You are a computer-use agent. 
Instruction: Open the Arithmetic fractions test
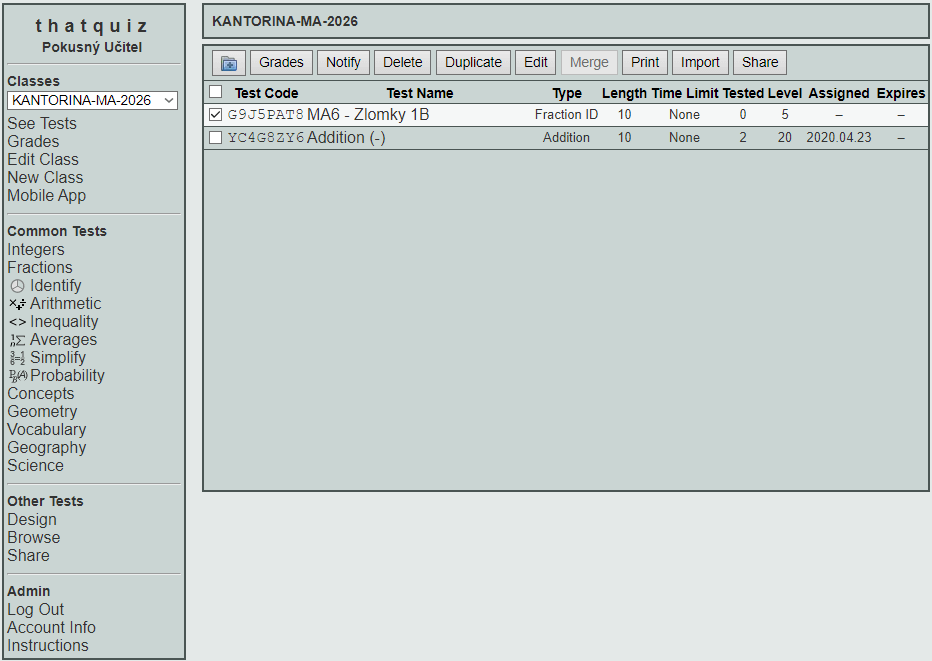point(65,304)
